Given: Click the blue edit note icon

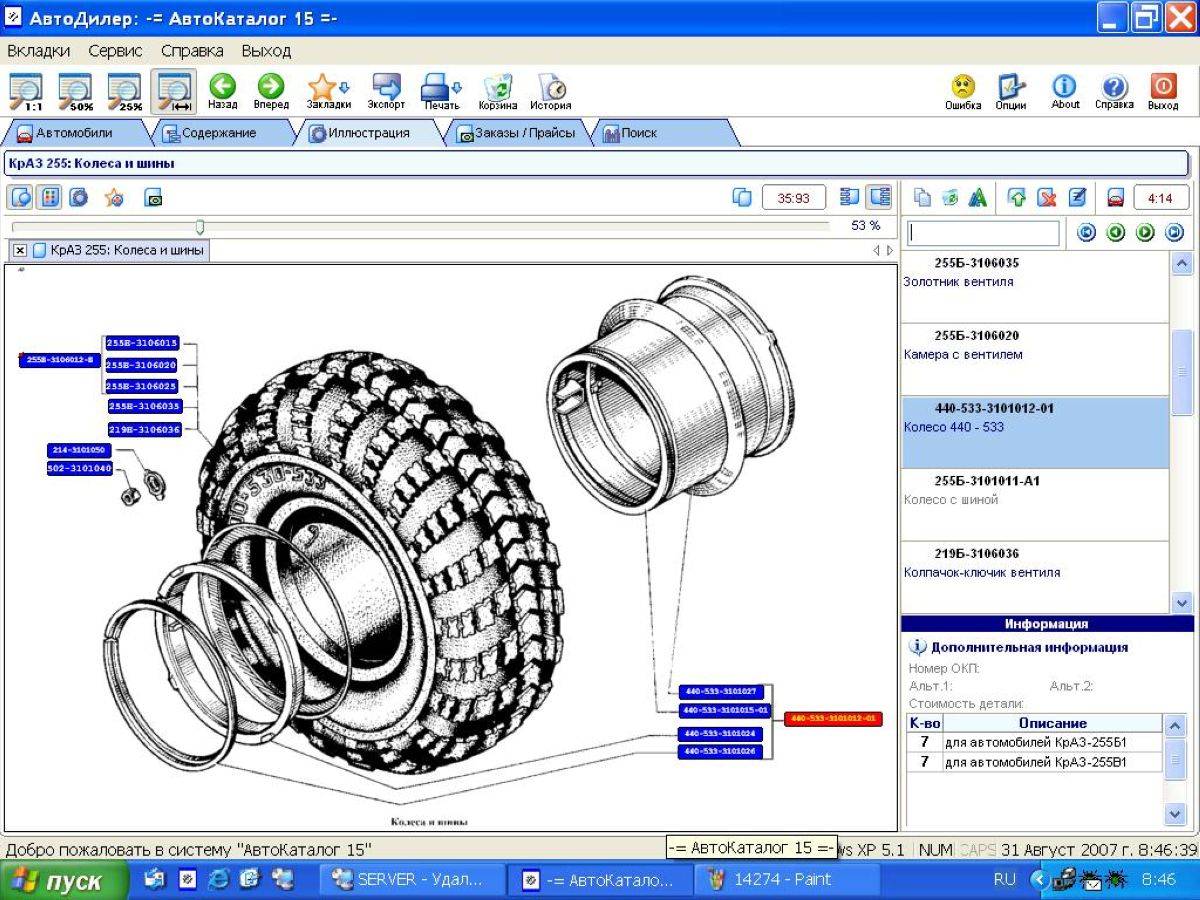Looking at the screenshot, I should pos(1077,198).
